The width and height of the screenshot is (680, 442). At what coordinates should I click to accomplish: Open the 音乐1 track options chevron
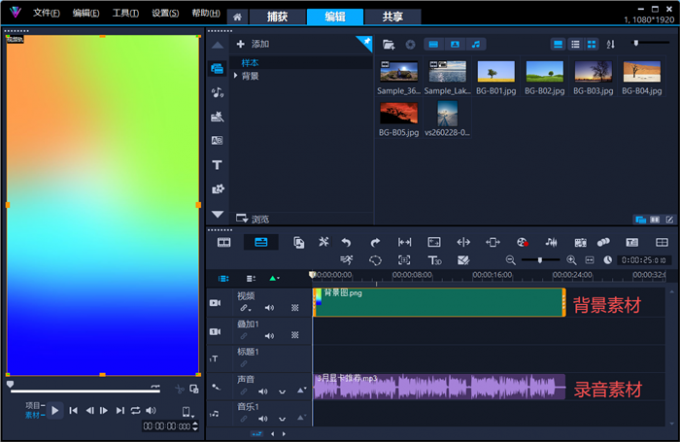point(282,419)
